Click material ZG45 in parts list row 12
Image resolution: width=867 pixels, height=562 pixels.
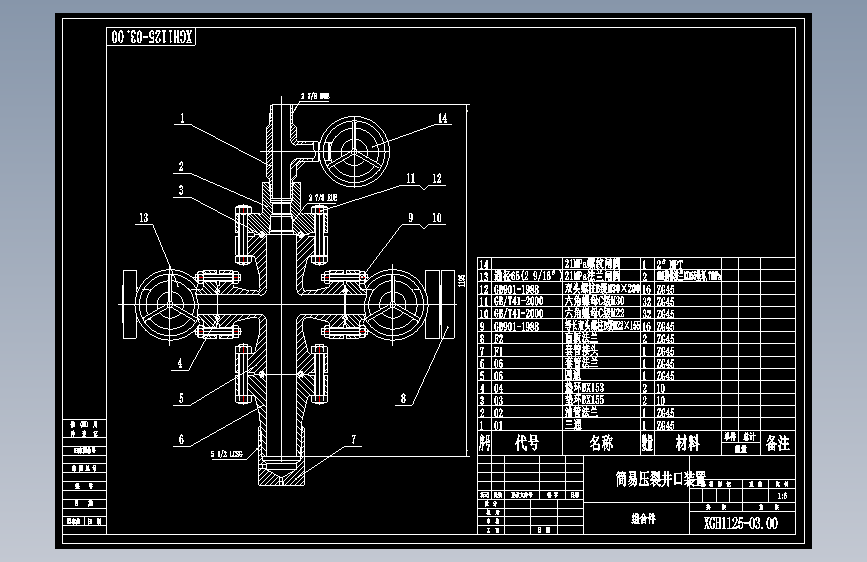(666, 289)
